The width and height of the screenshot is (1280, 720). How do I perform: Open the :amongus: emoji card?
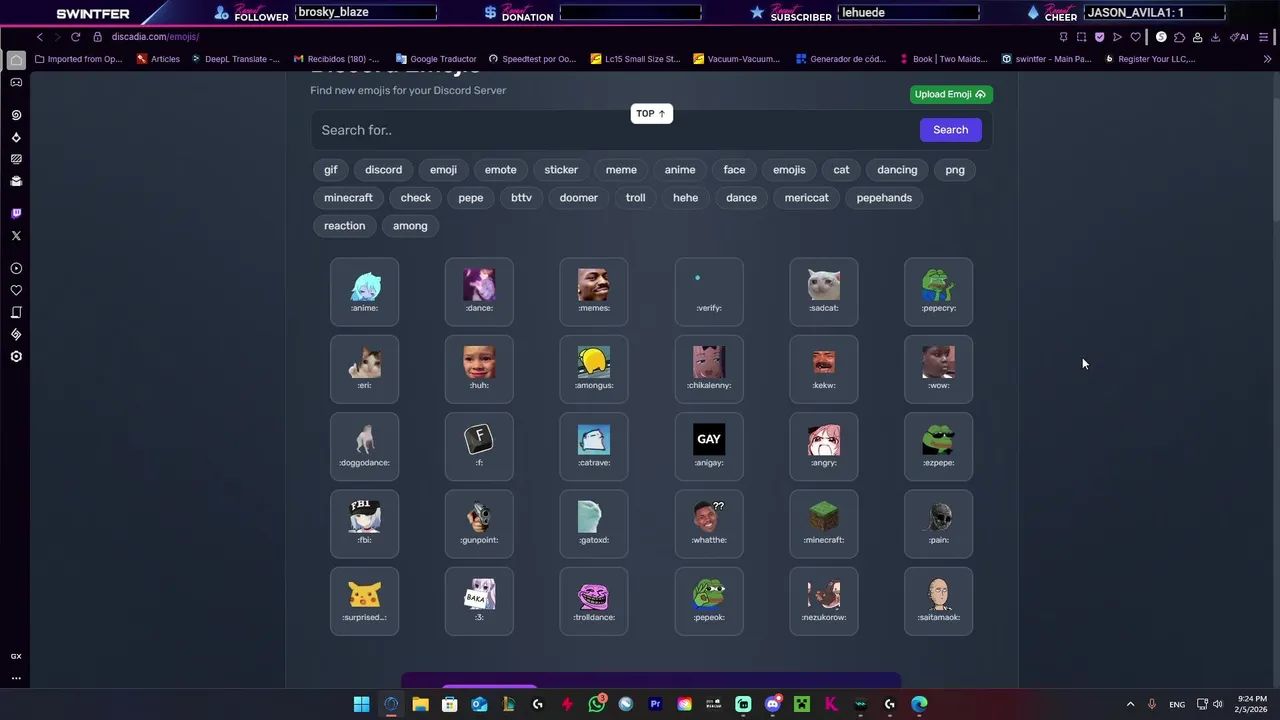[594, 369]
